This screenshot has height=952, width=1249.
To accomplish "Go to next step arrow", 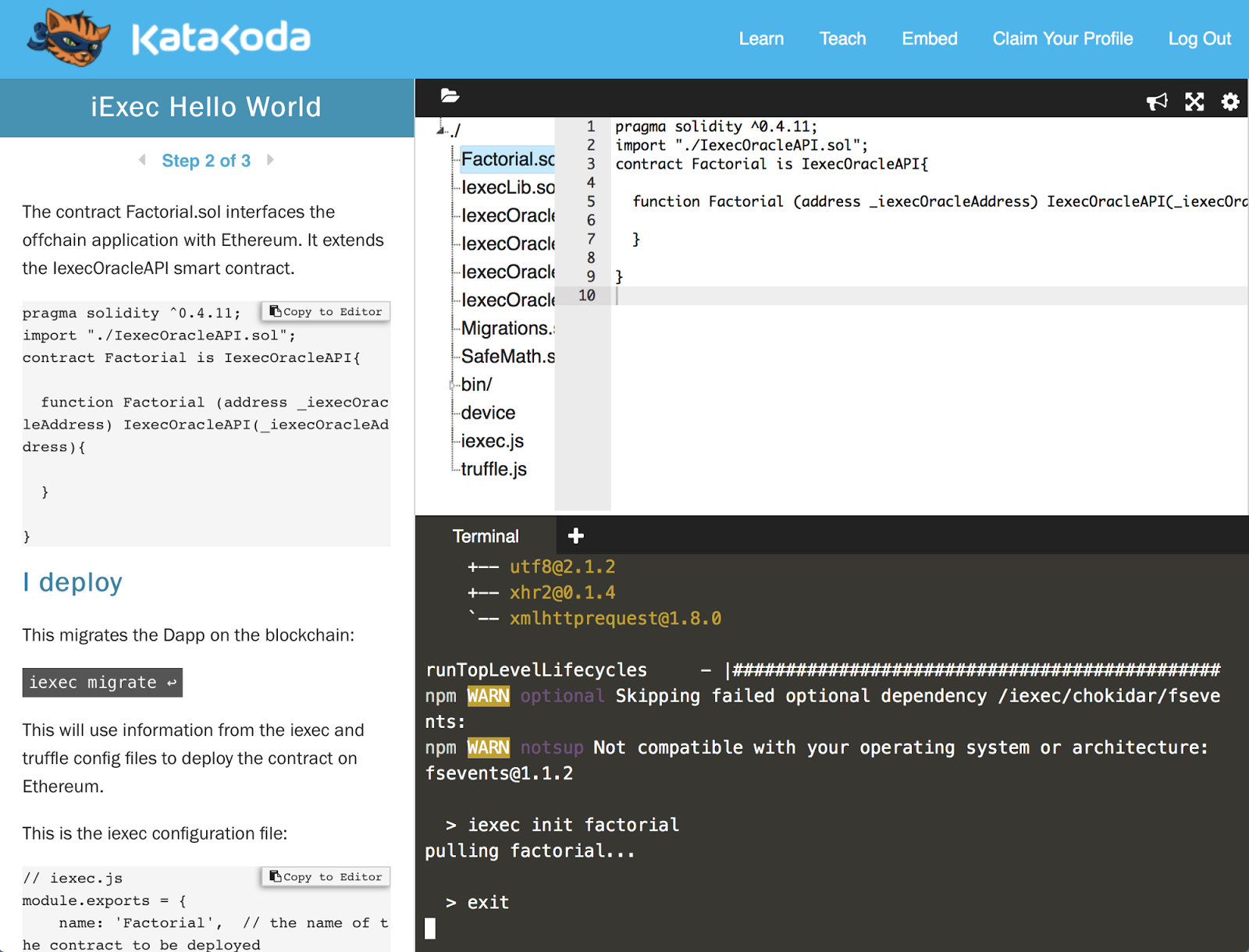I will pyautogui.click(x=270, y=160).
